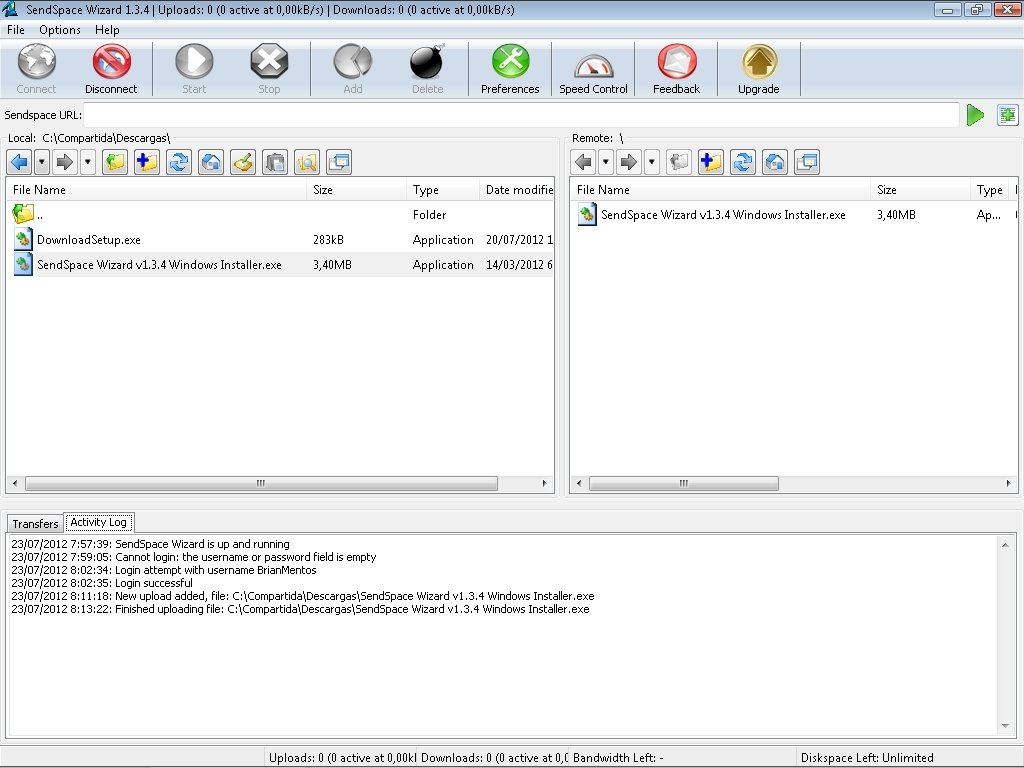Screen dimensions: 1024x768
Task: Open Local back-history dropdown arrow
Action: pos(42,162)
